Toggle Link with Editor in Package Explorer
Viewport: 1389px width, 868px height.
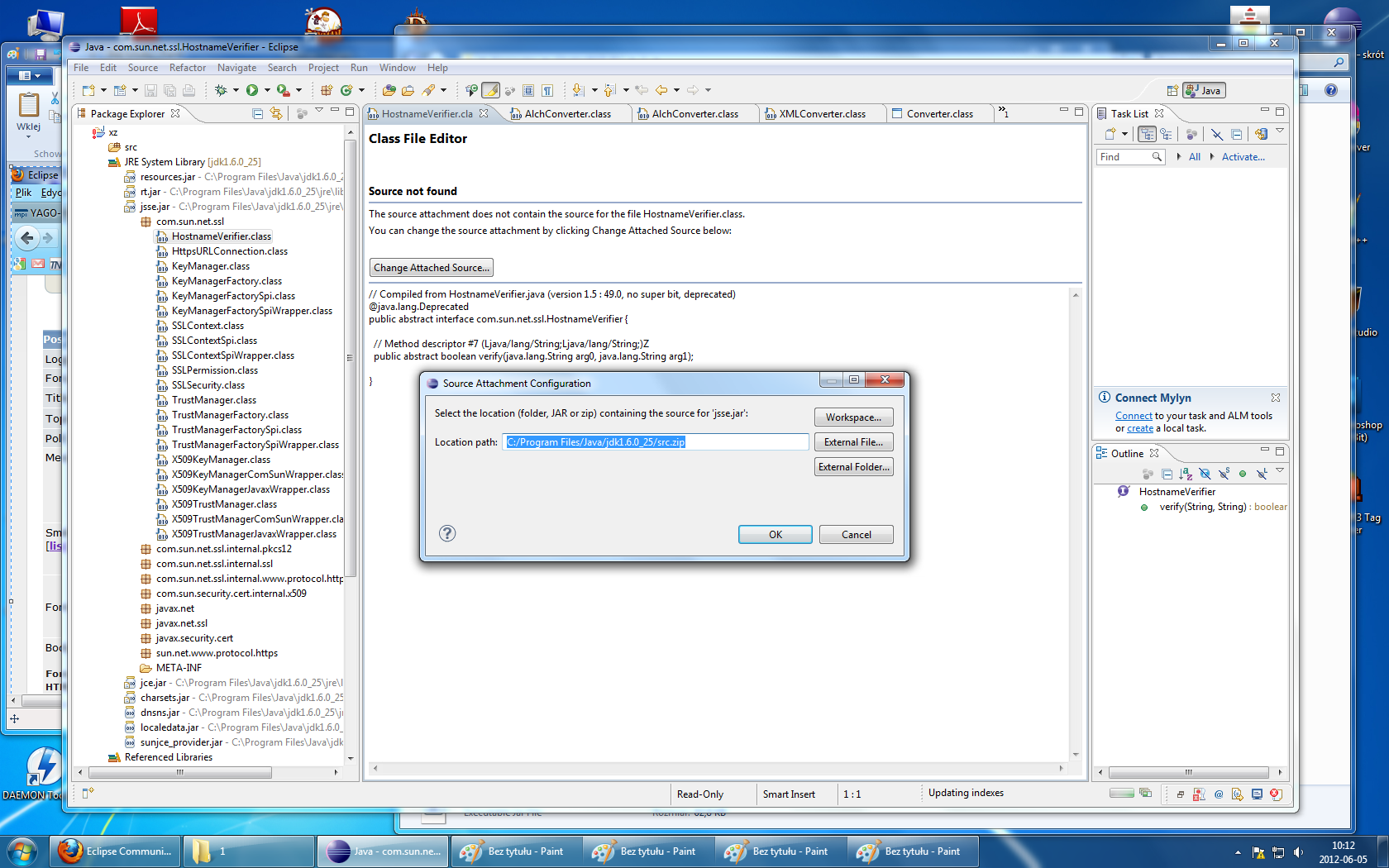point(276,113)
